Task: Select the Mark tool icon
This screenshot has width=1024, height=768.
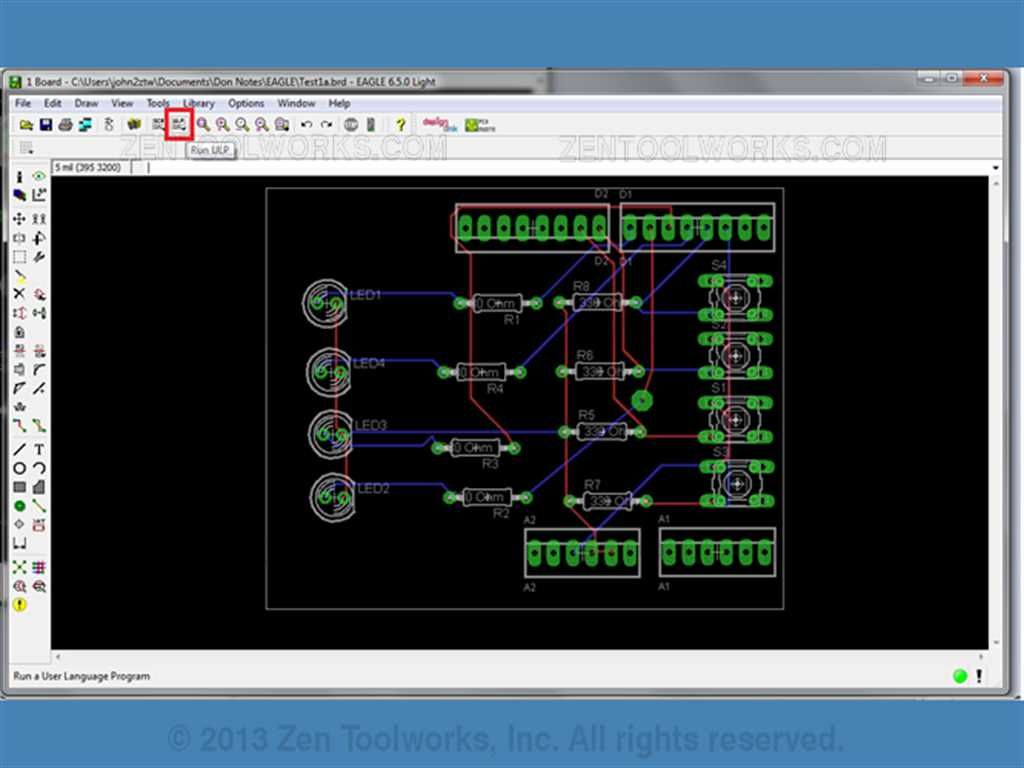Action: [39, 195]
